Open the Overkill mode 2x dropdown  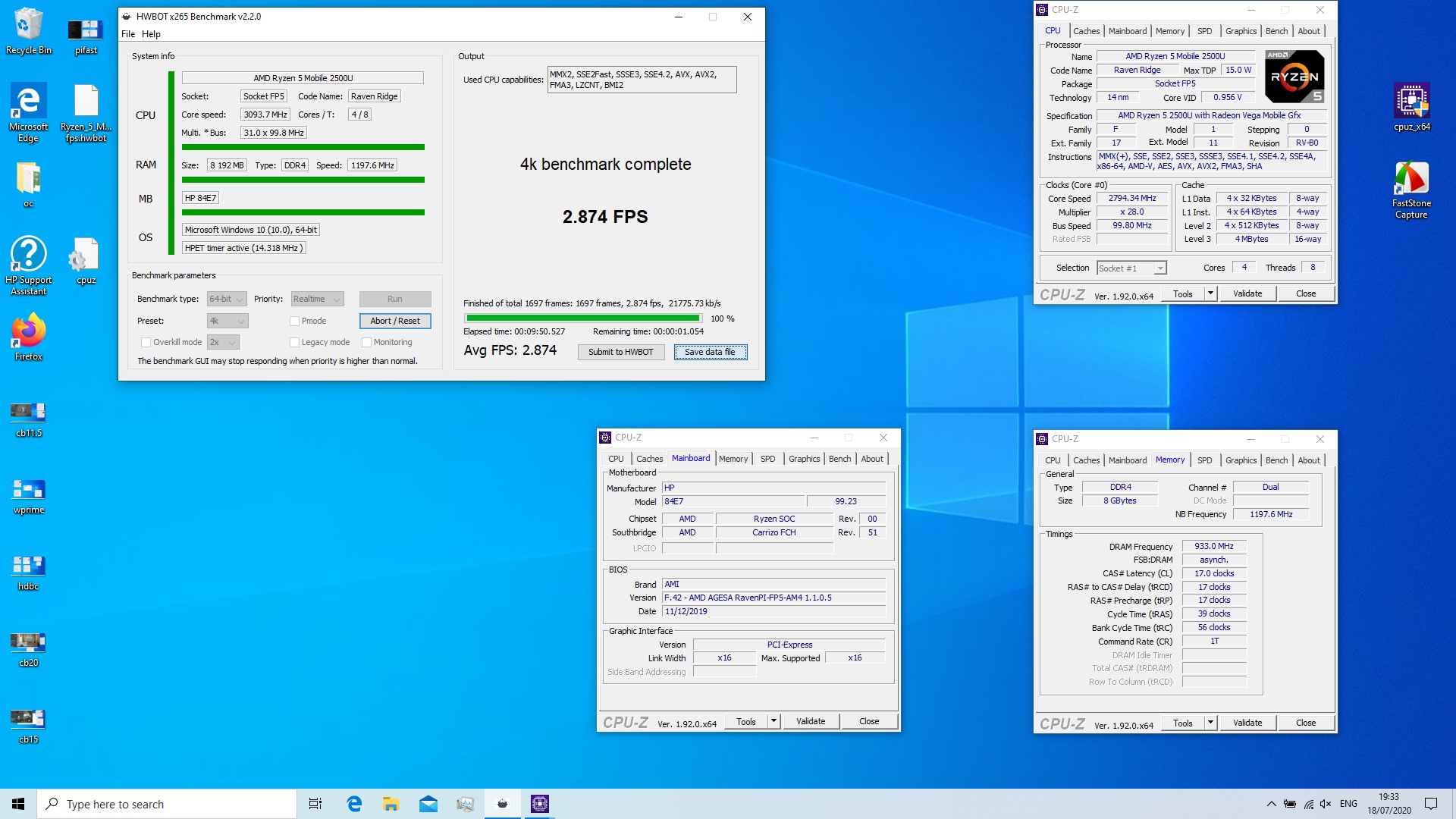pyautogui.click(x=223, y=342)
